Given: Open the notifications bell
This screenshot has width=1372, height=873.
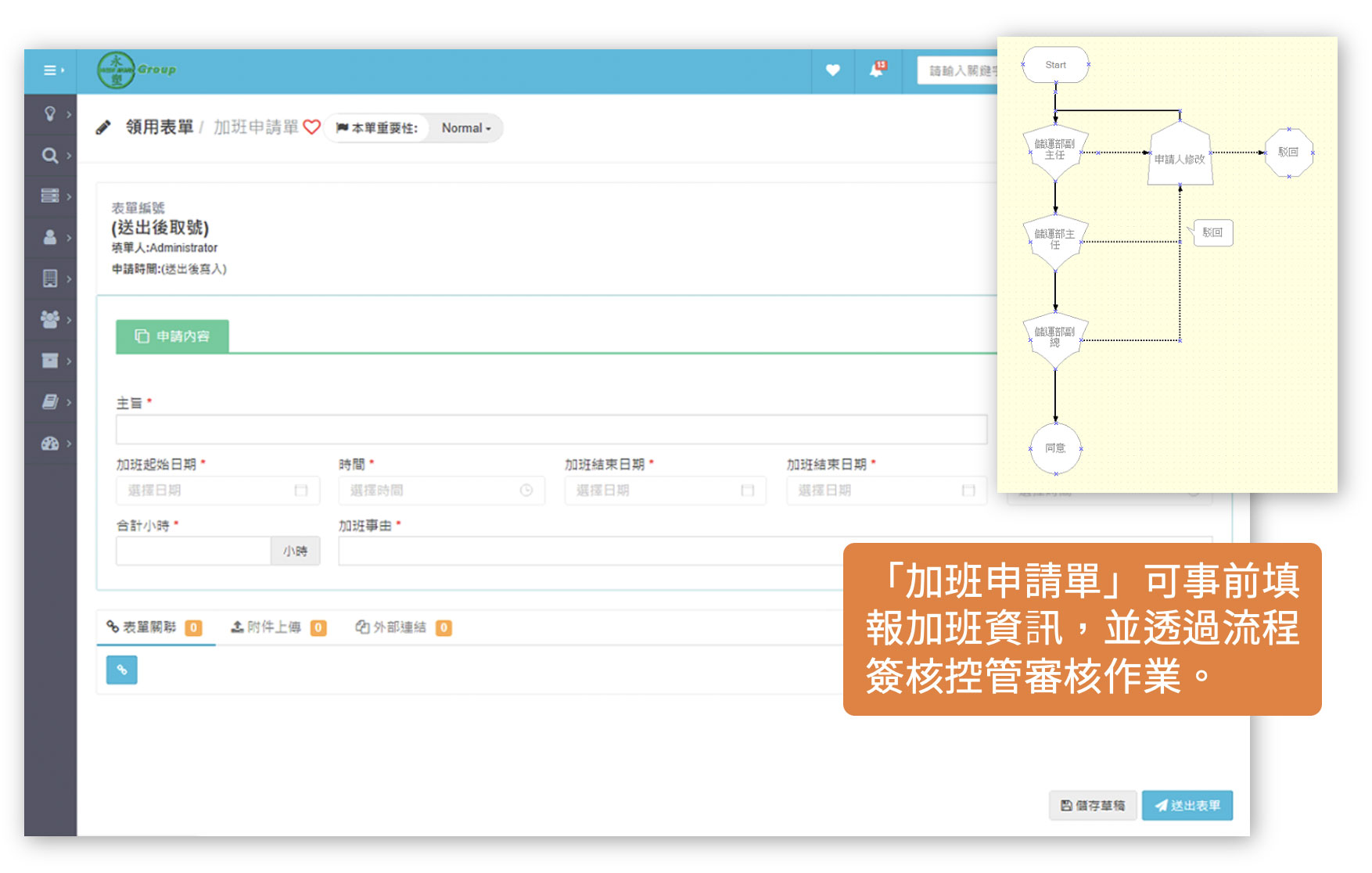Looking at the screenshot, I should (x=878, y=70).
